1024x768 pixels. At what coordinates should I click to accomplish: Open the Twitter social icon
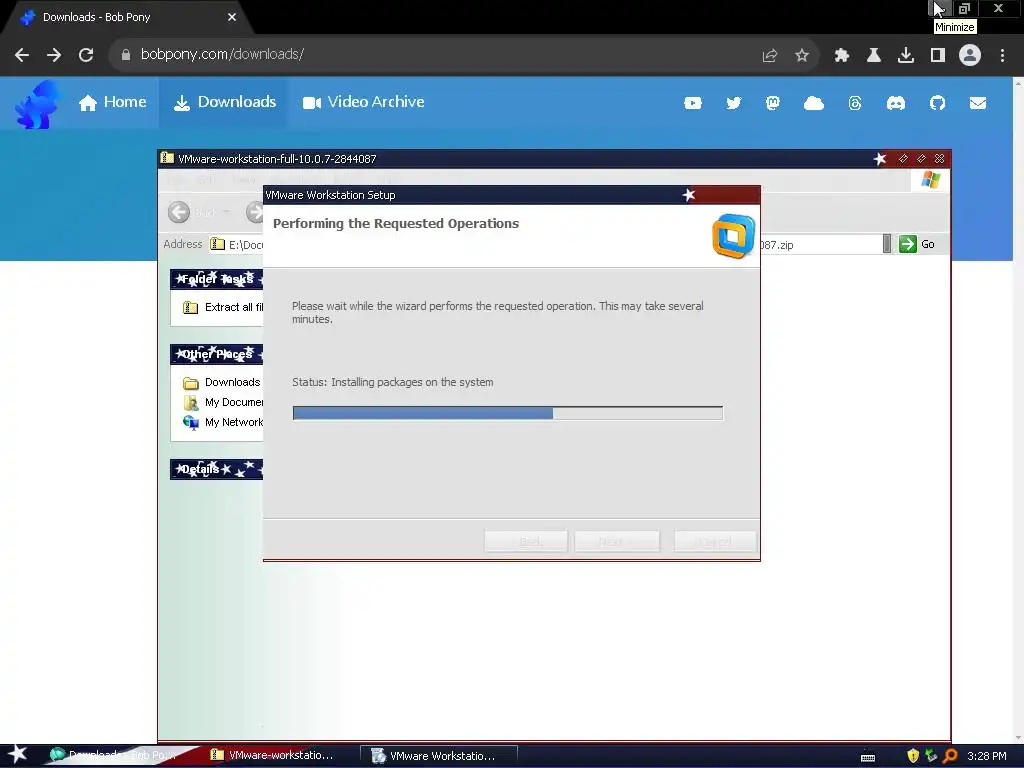[733, 103]
